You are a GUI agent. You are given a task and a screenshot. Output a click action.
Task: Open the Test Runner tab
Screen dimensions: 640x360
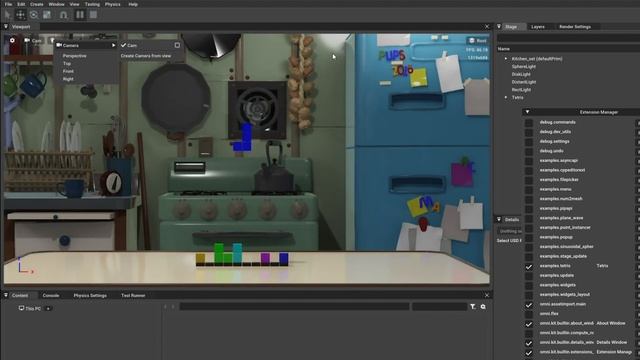(133, 296)
